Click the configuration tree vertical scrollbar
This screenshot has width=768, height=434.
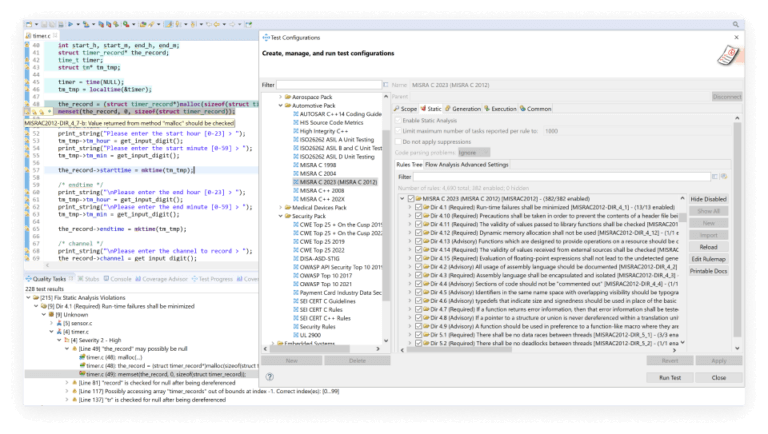[386, 216]
